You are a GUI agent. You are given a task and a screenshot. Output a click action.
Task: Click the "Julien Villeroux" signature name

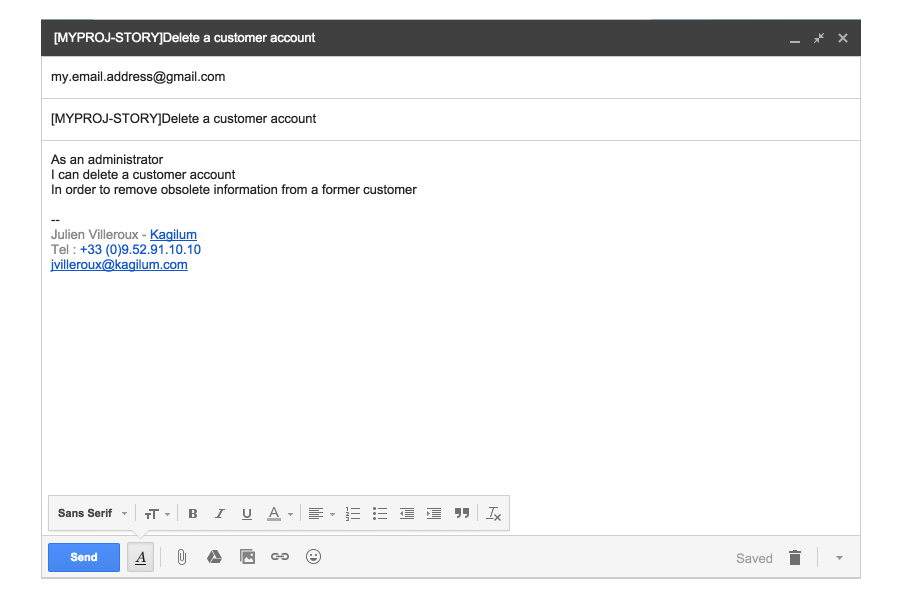(94, 234)
